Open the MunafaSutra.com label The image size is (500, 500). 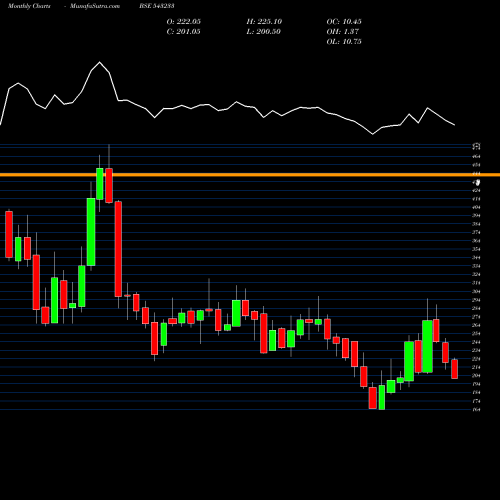click(95, 6)
